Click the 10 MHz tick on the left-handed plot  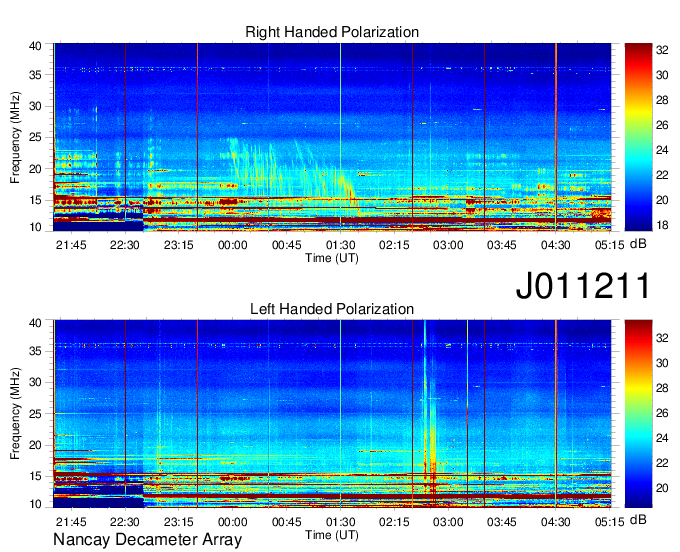(35, 504)
